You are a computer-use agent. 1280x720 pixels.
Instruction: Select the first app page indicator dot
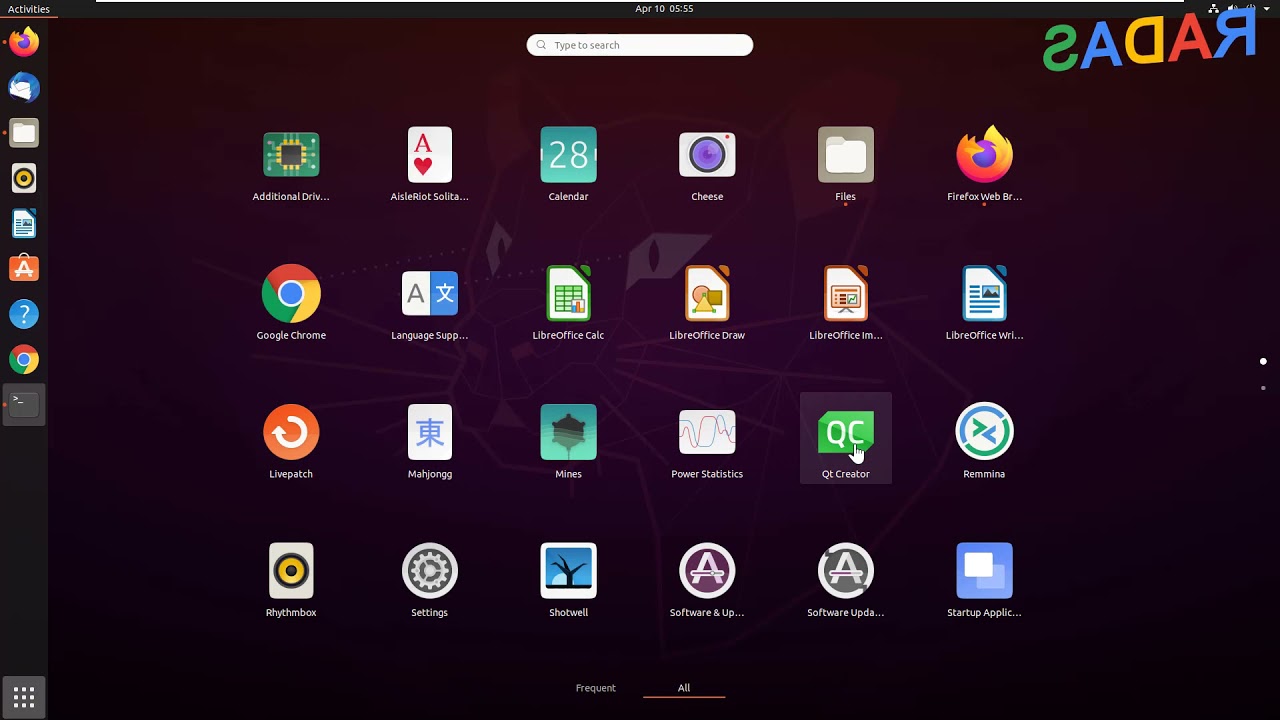(1263, 361)
